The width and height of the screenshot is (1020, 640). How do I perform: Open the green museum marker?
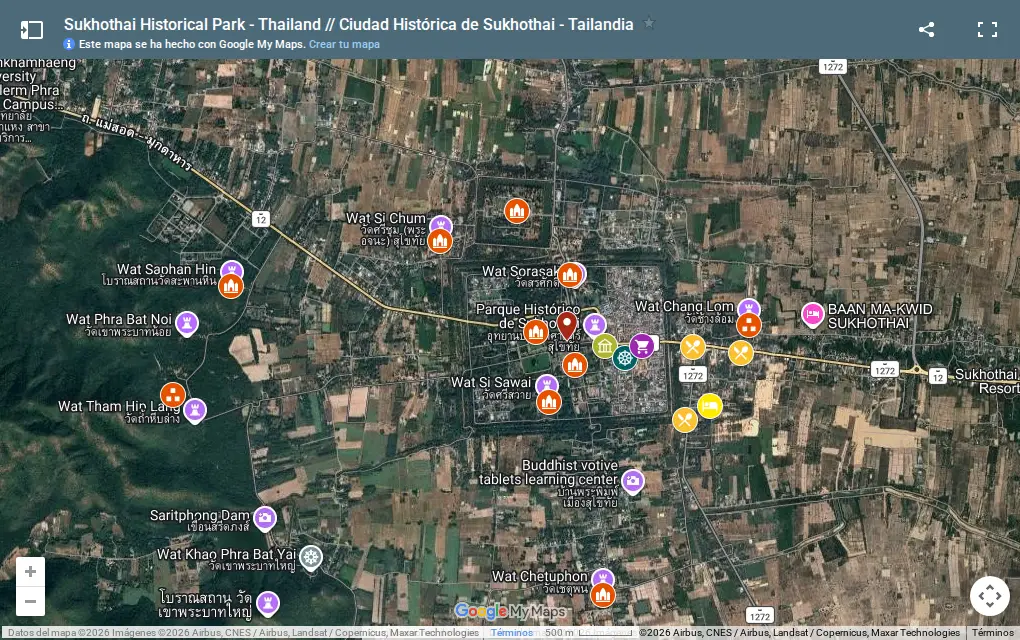pyautogui.click(x=604, y=346)
